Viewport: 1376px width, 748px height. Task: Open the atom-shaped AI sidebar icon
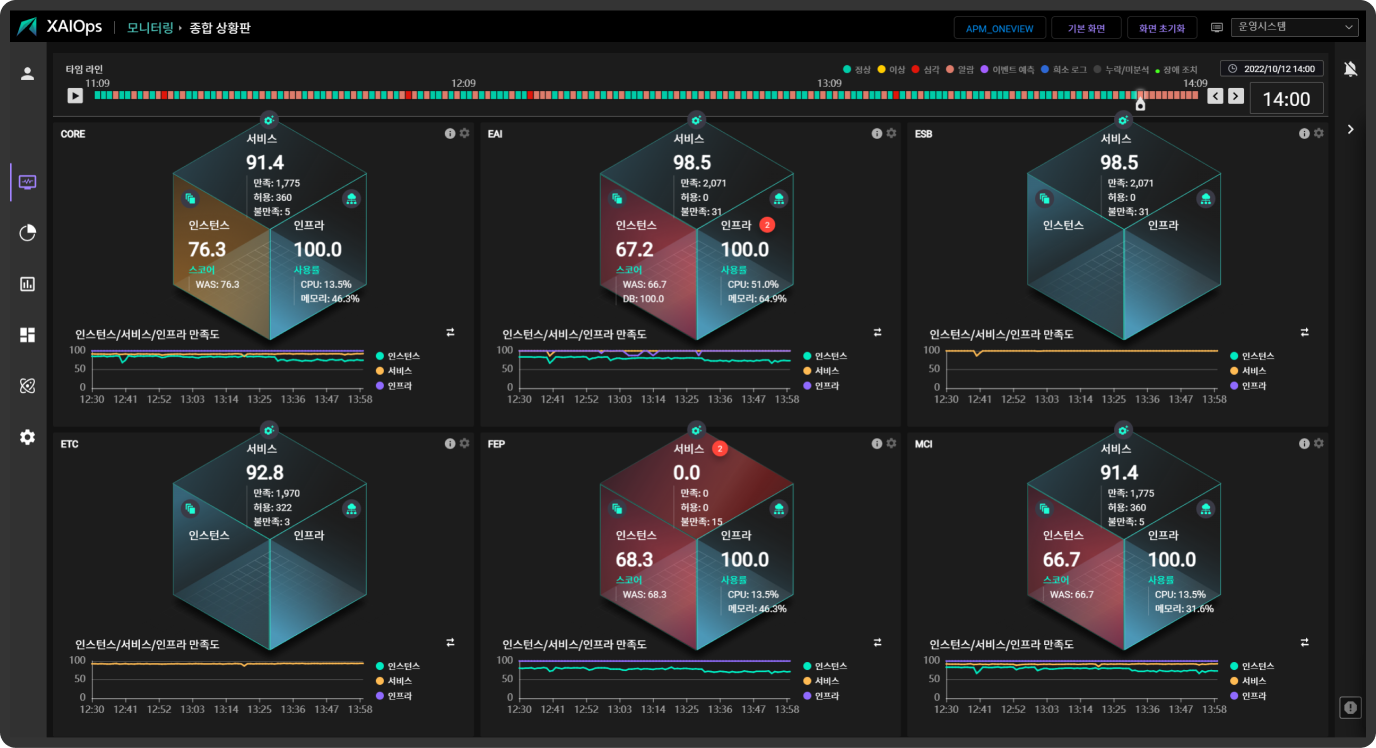(28, 386)
